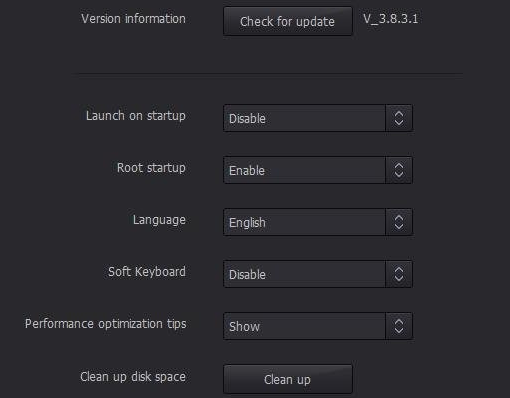
Task: Open the Root startup combo box showing Enable
Action: (318, 170)
